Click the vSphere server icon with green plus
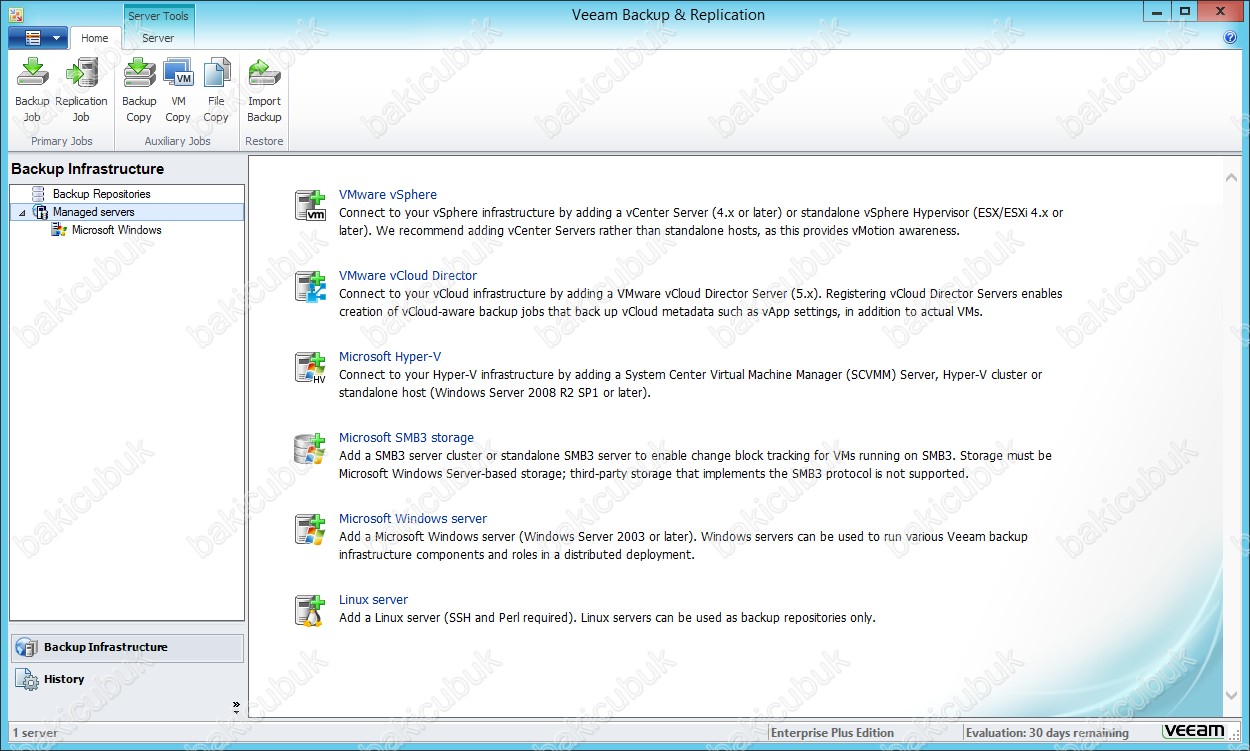This screenshot has height=751, width=1250. [x=311, y=205]
